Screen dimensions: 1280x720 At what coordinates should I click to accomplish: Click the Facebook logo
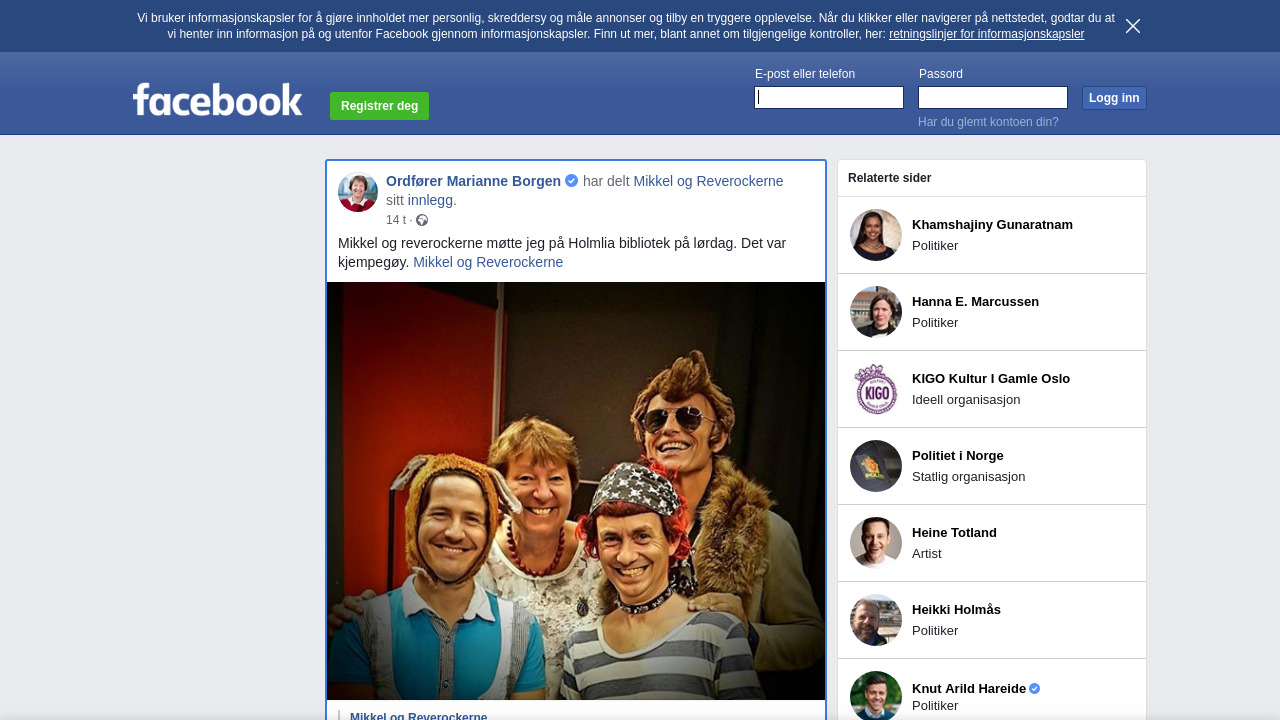coord(217,100)
